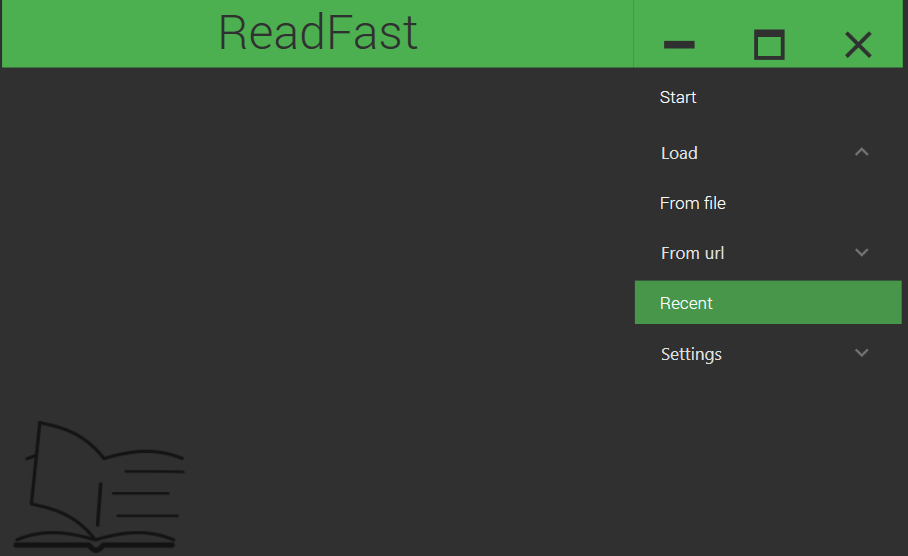Click the ReadFast title text

[x=317, y=32]
